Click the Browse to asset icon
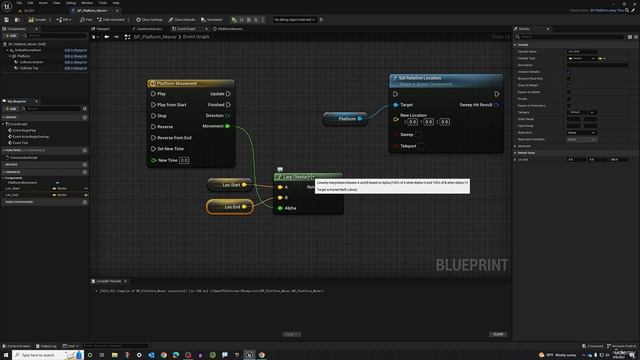Screen dimensions: 640x360 pos(17,20)
